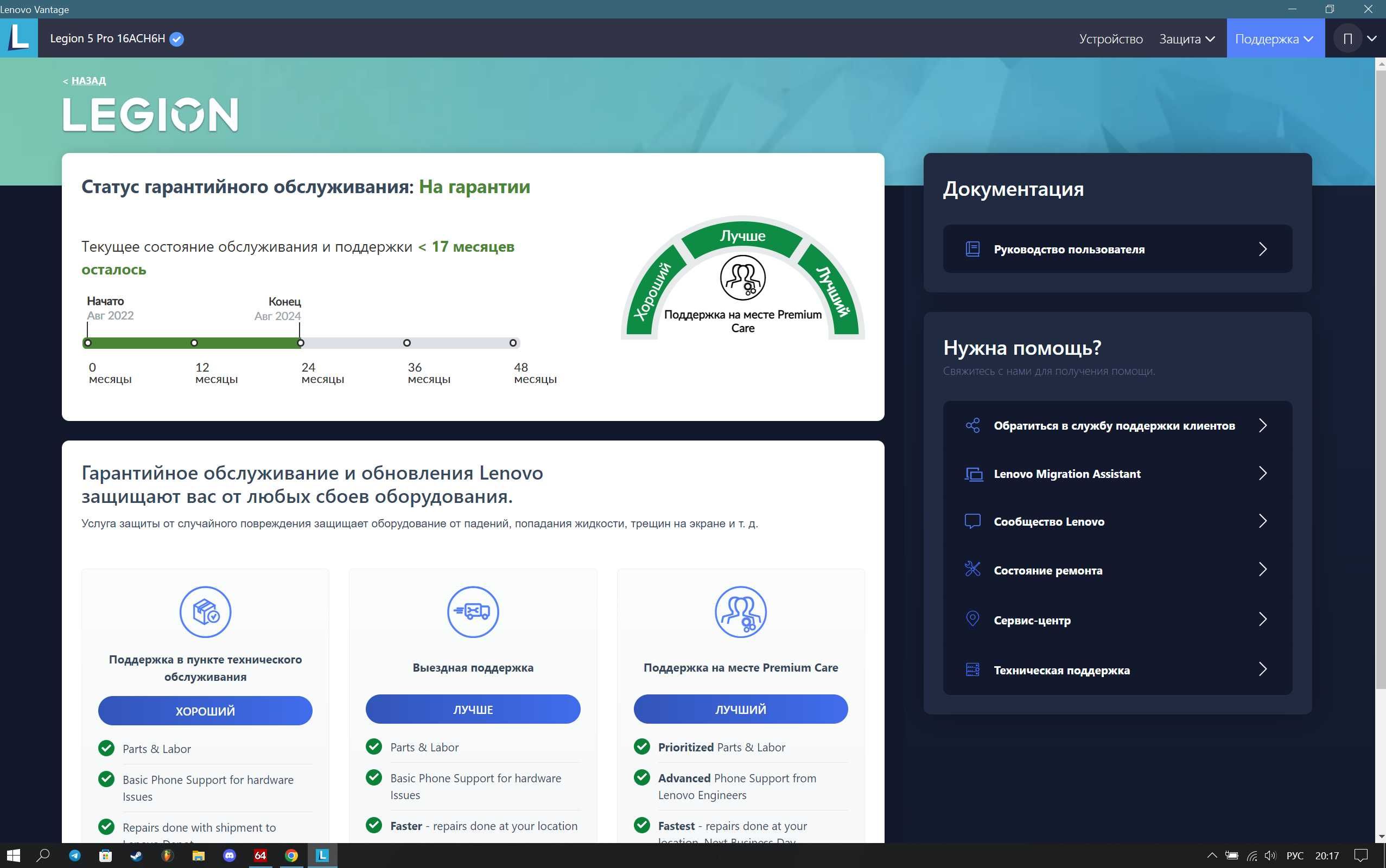Expand the user profile П dropdown arrow
1386x868 pixels.
click(x=1372, y=39)
